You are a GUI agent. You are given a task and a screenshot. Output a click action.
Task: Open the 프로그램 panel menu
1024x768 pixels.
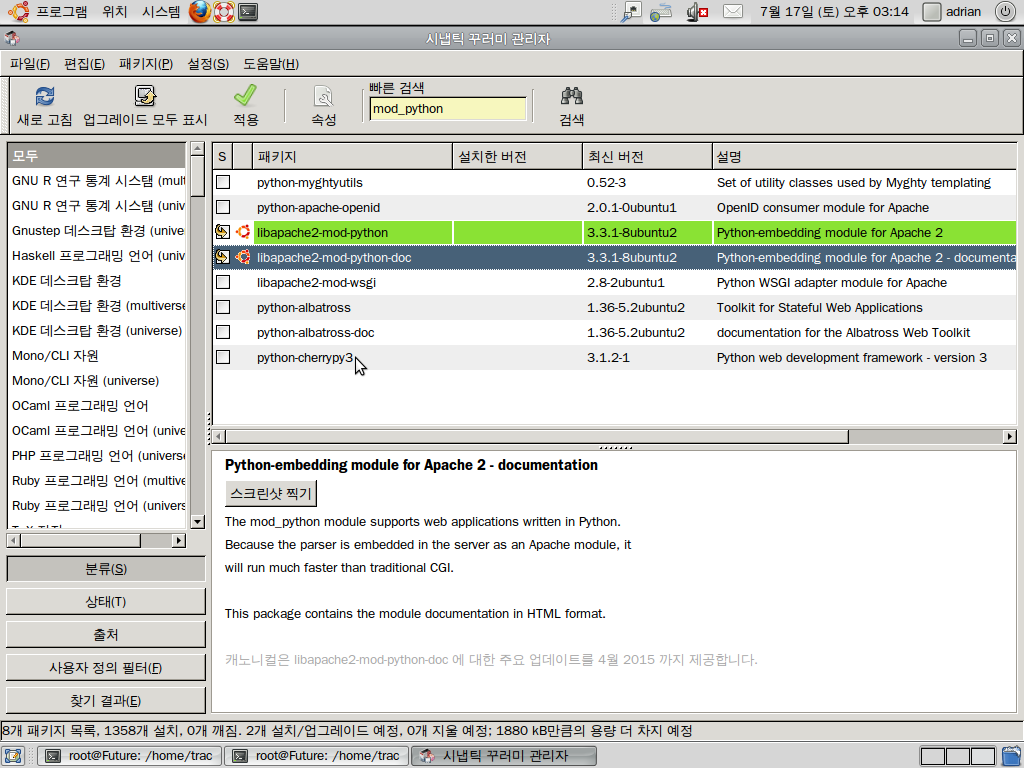pyautogui.click(x=61, y=11)
